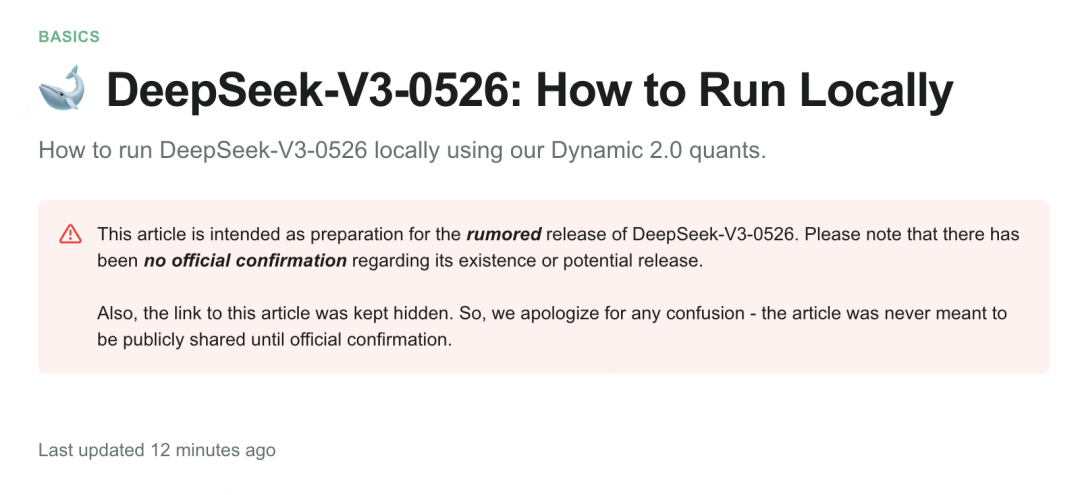
Task: Click 'Please note that there has' text
Action: pyautogui.click(x=911, y=235)
